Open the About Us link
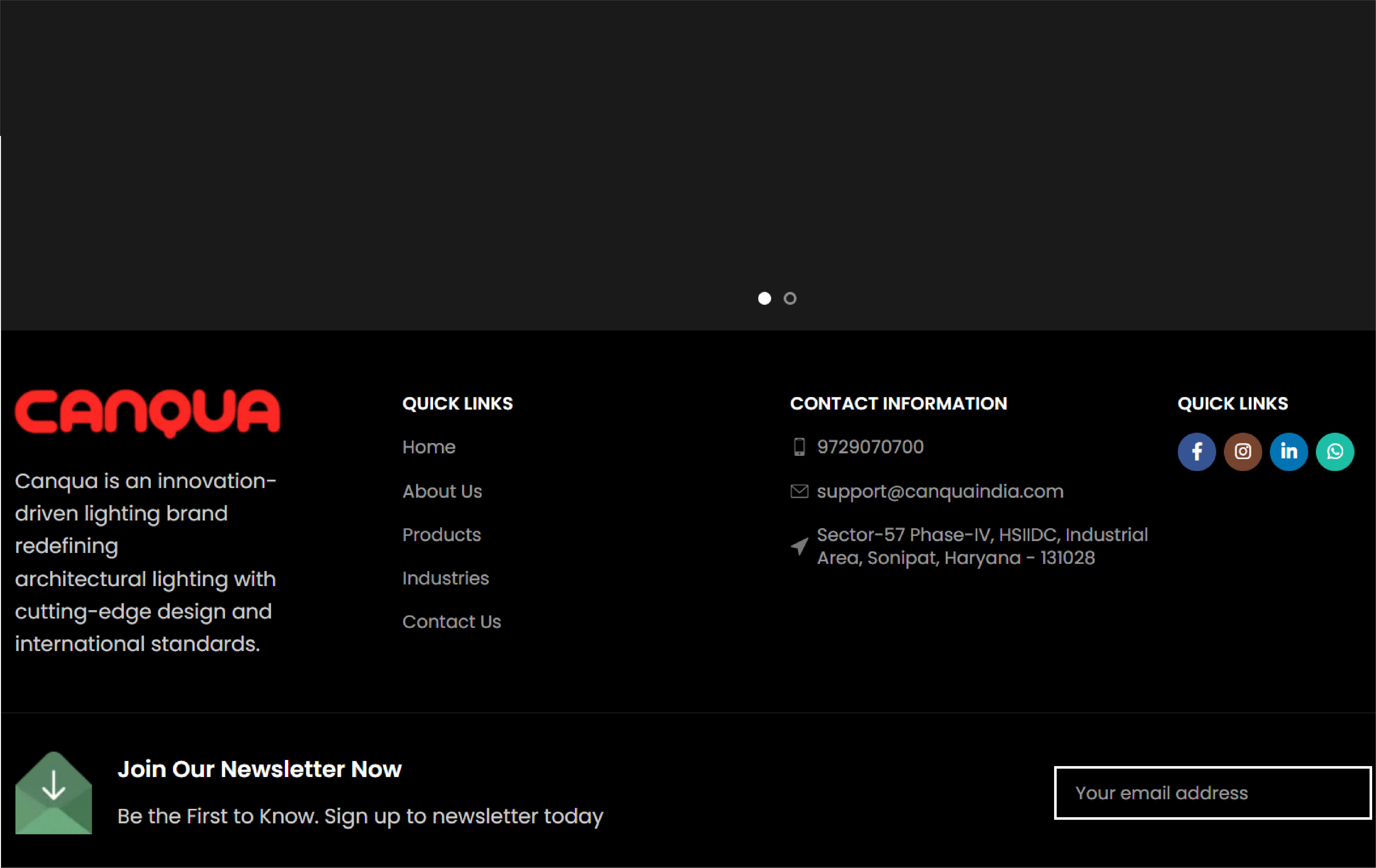Viewport: 1376px width, 868px height. [x=442, y=492]
